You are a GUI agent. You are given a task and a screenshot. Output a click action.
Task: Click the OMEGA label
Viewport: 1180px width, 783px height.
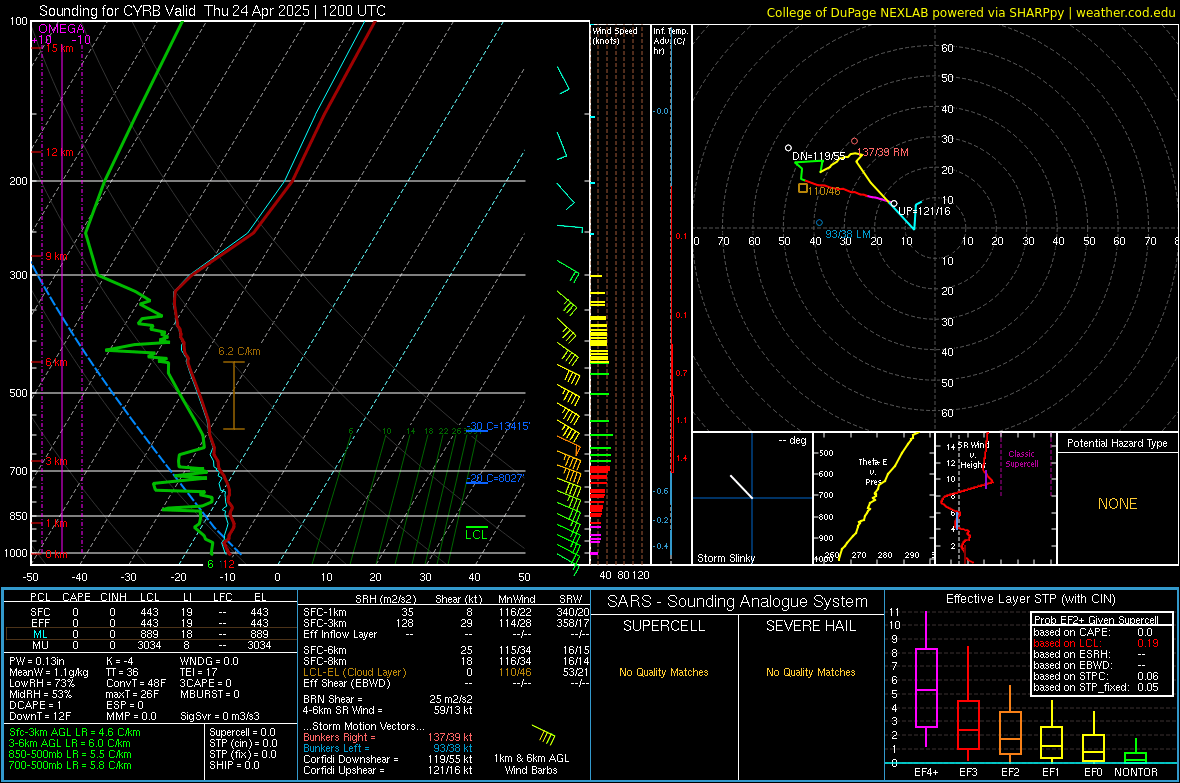(x=62, y=29)
